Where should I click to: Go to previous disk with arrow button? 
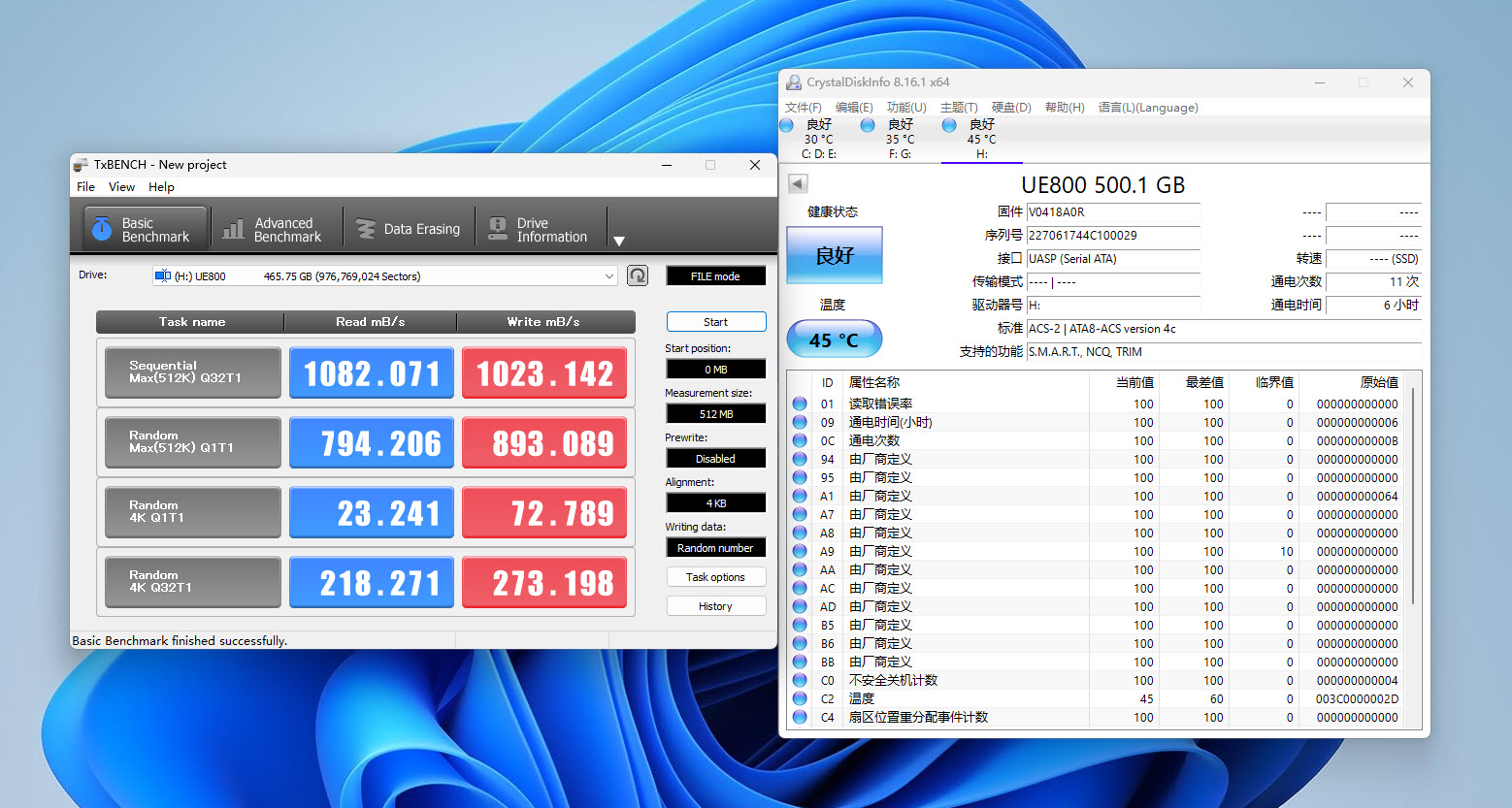[x=798, y=183]
